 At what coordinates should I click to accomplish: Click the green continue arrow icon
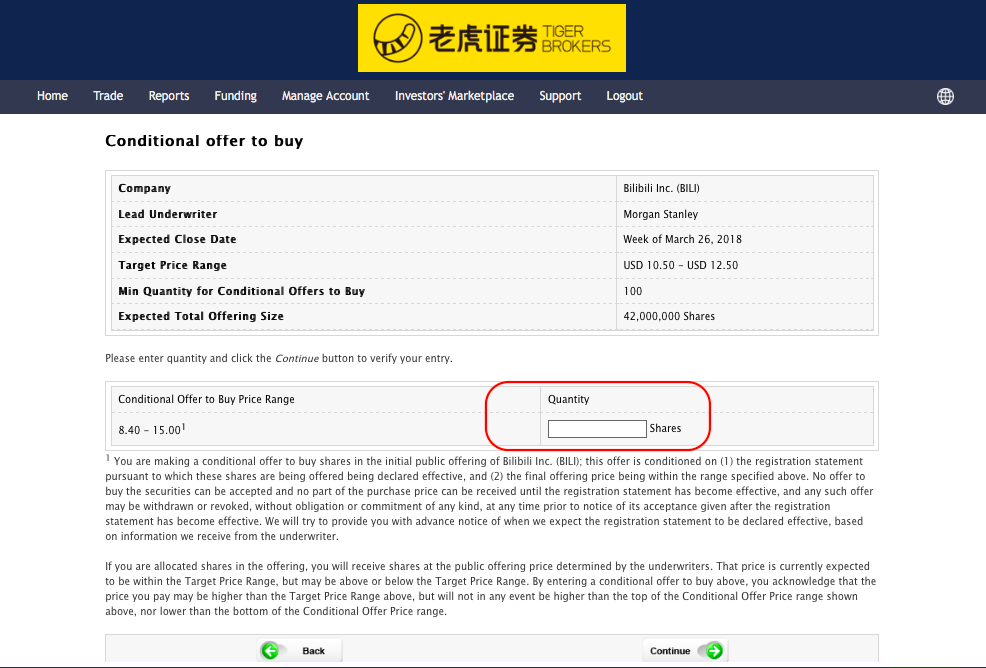pyautogui.click(x=714, y=651)
